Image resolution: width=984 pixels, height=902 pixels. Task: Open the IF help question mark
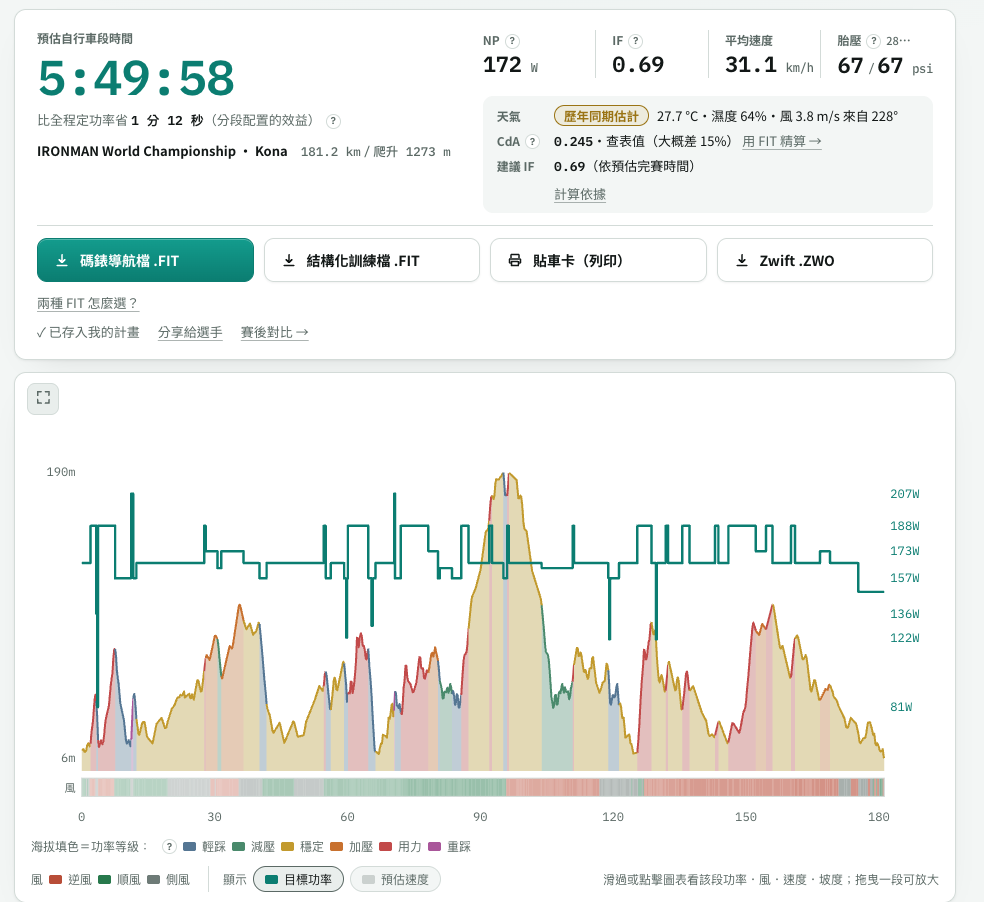click(635, 41)
